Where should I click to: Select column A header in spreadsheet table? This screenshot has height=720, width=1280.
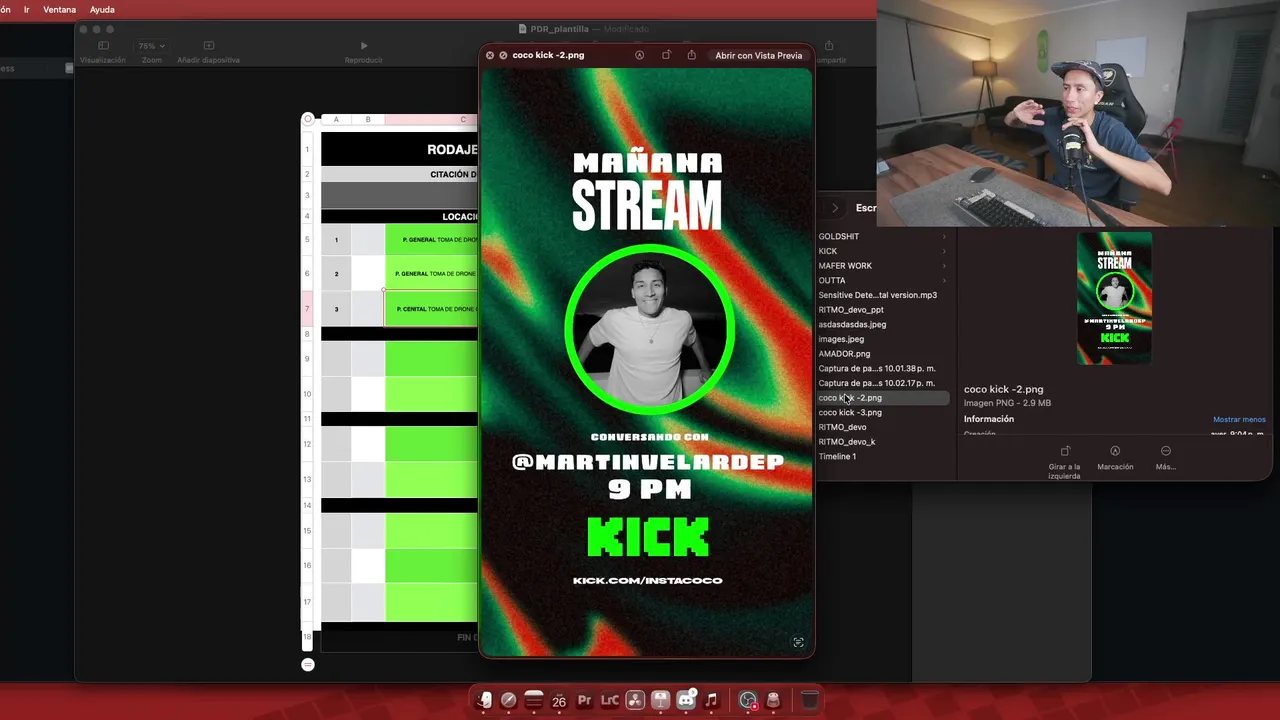pyautogui.click(x=336, y=119)
